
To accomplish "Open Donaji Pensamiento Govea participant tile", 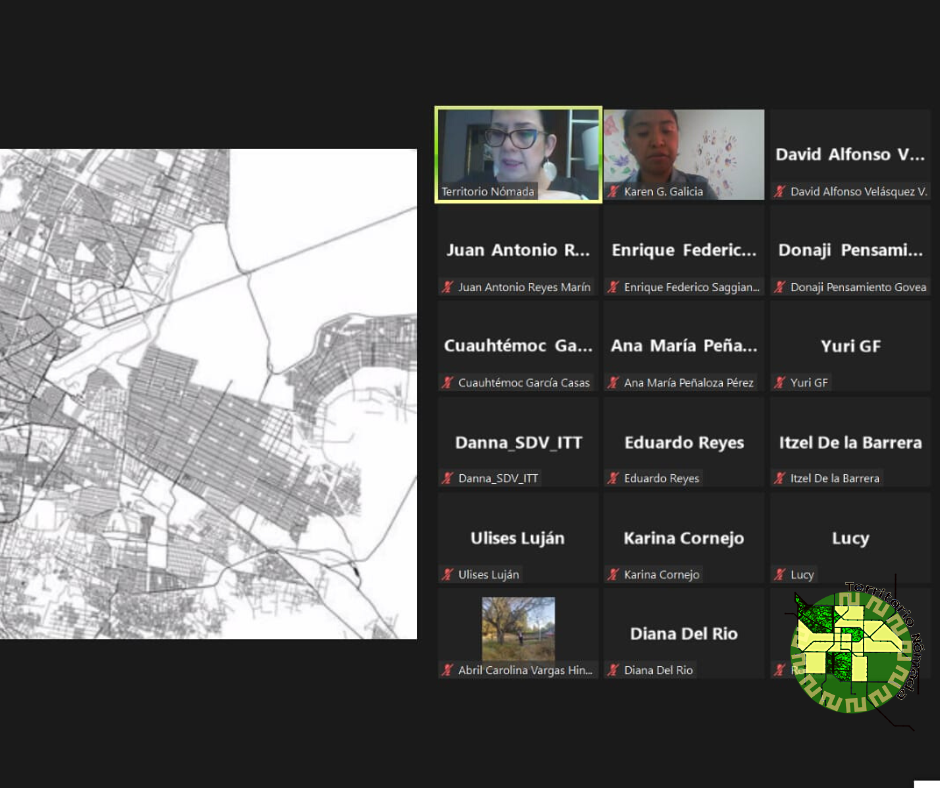I will tap(850, 250).
